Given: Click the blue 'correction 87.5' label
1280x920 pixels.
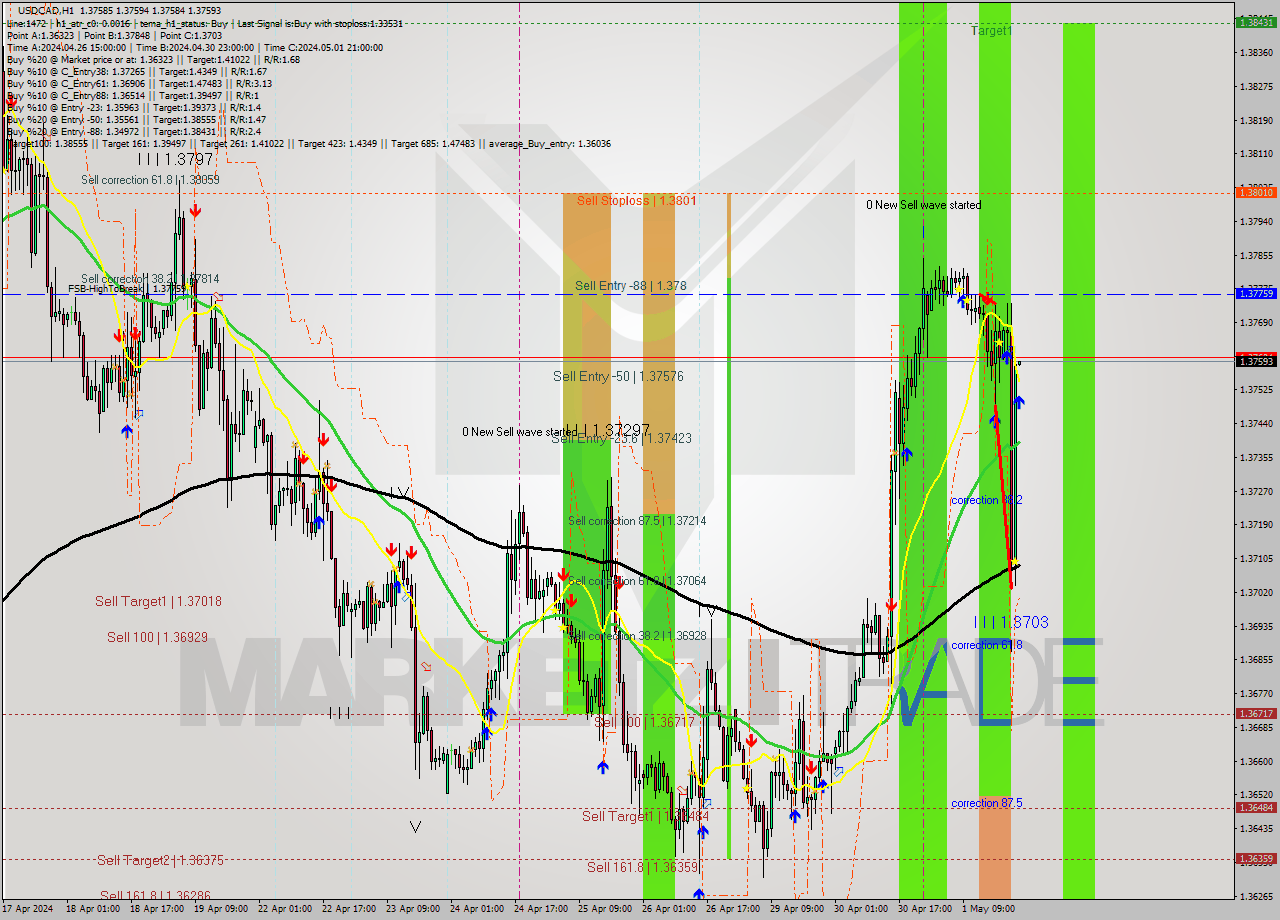Looking at the screenshot, I should tap(986, 803).
